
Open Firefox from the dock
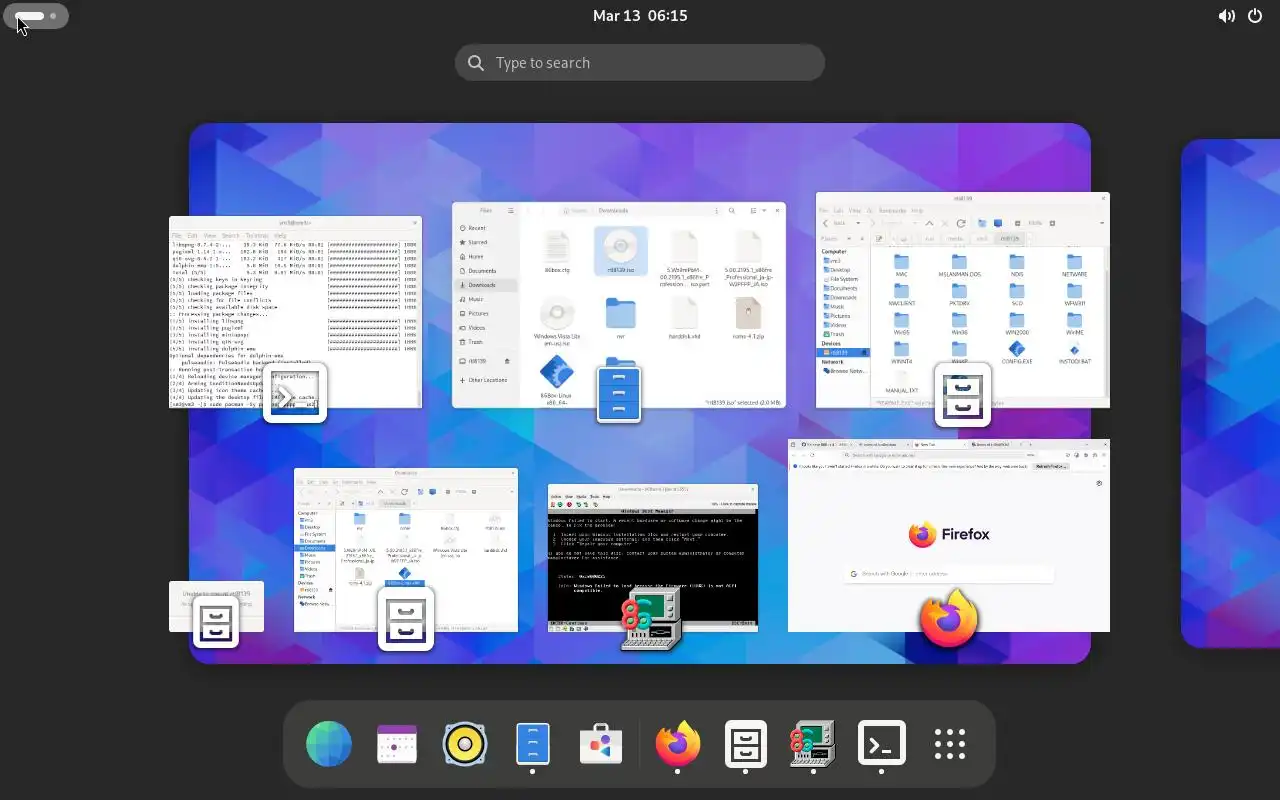tap(677, 745)
